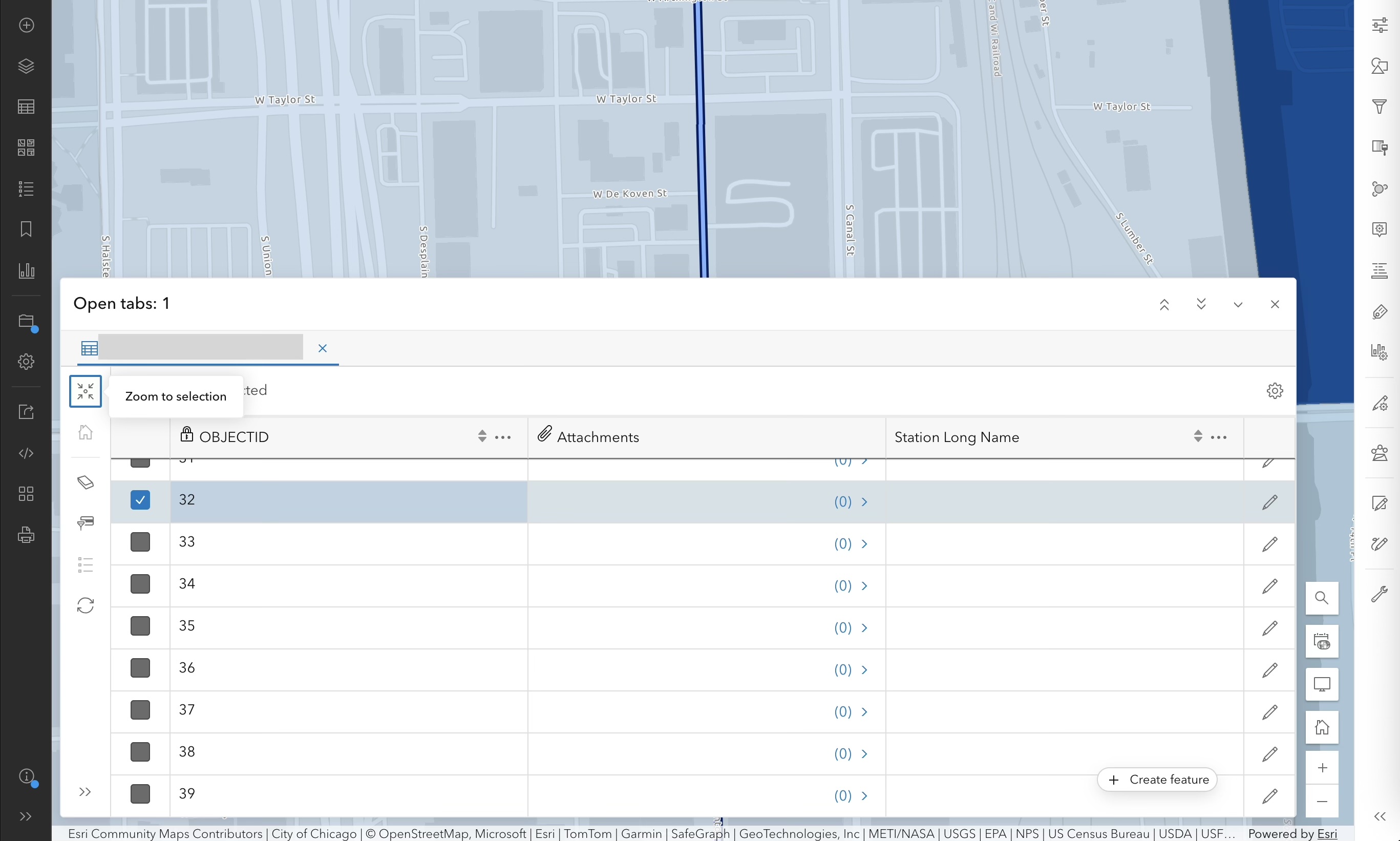Click the Print icon in dark sidebar
This screenshot has height=841, width=1400.
point(26,534)
